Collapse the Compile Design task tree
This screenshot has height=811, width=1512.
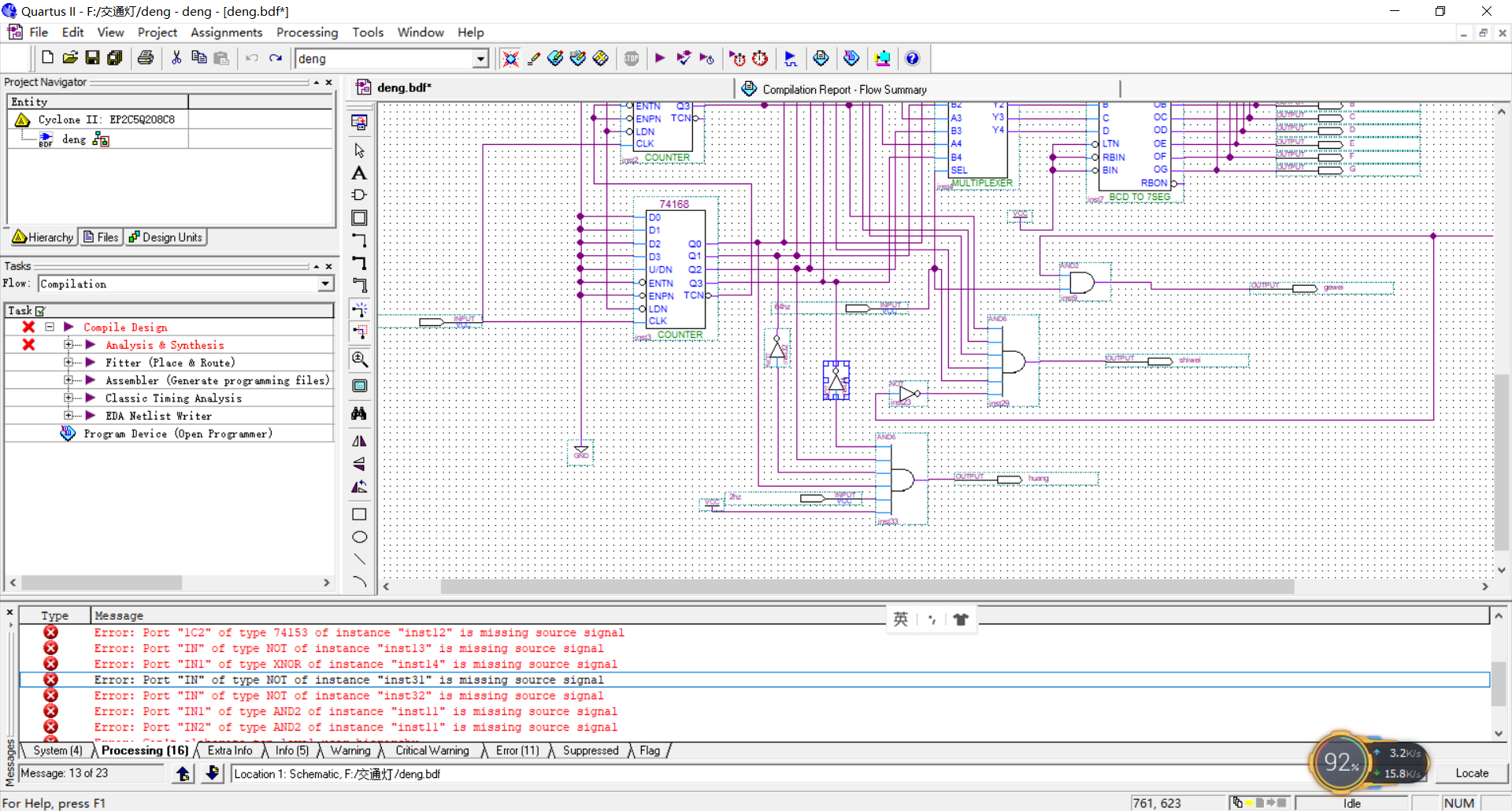pos(50,327)
